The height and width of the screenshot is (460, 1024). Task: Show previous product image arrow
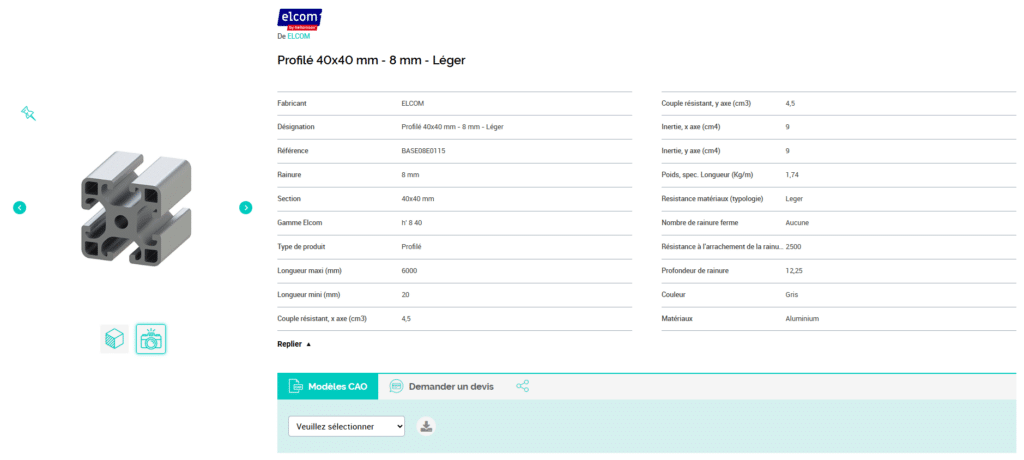pyautogui.click(x=20, y=208)
